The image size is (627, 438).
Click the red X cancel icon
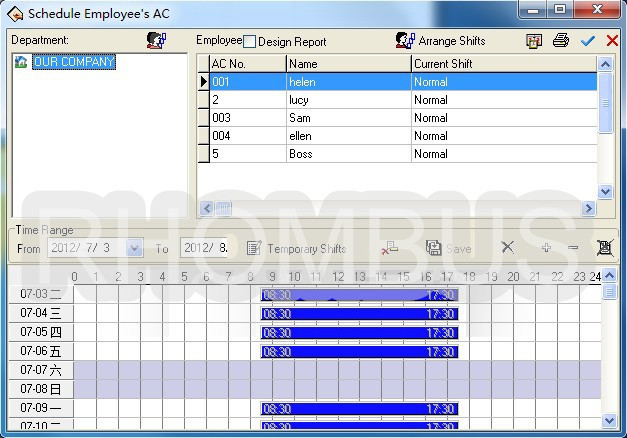[612, 41]
